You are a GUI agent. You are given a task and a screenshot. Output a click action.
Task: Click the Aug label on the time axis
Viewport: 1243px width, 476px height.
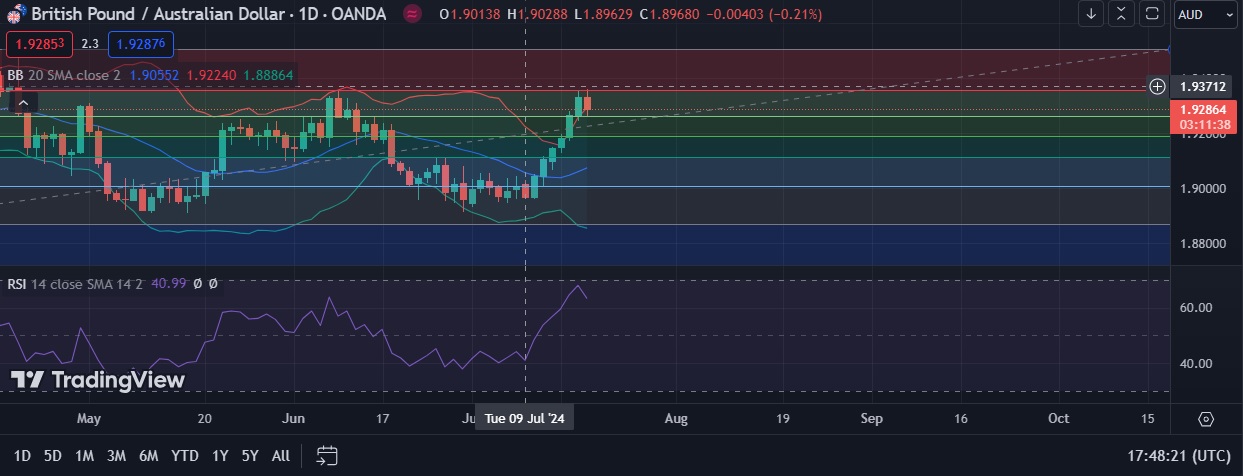(x=677, y=418)
